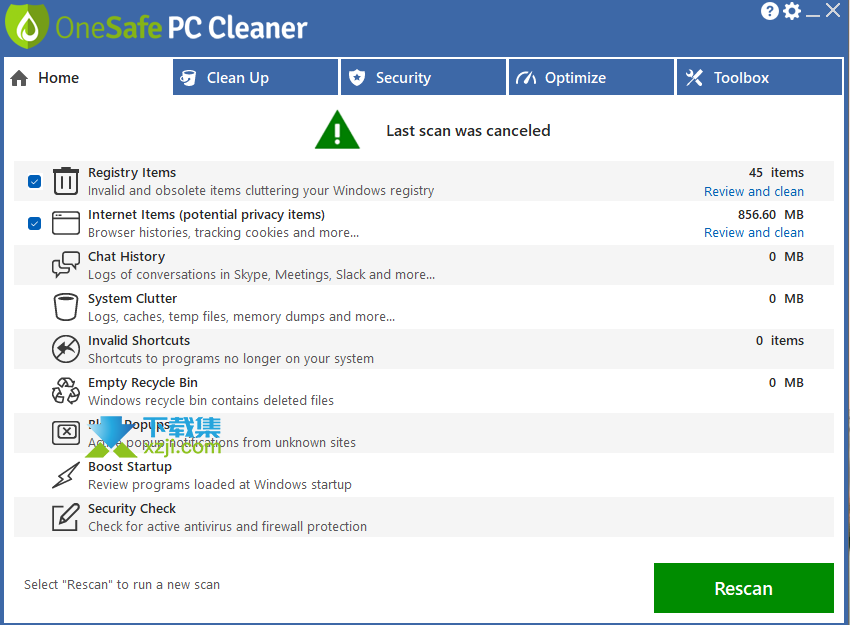850x625 pixels.
Task: Click "Logs of conversations in Skype" description
Action: tap(261, 275)
